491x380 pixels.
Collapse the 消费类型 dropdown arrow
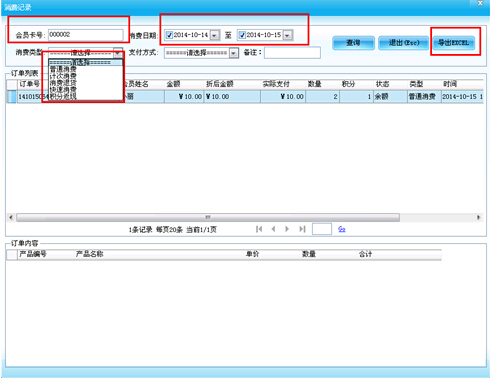pyautogui.click(x=118, y=53)
